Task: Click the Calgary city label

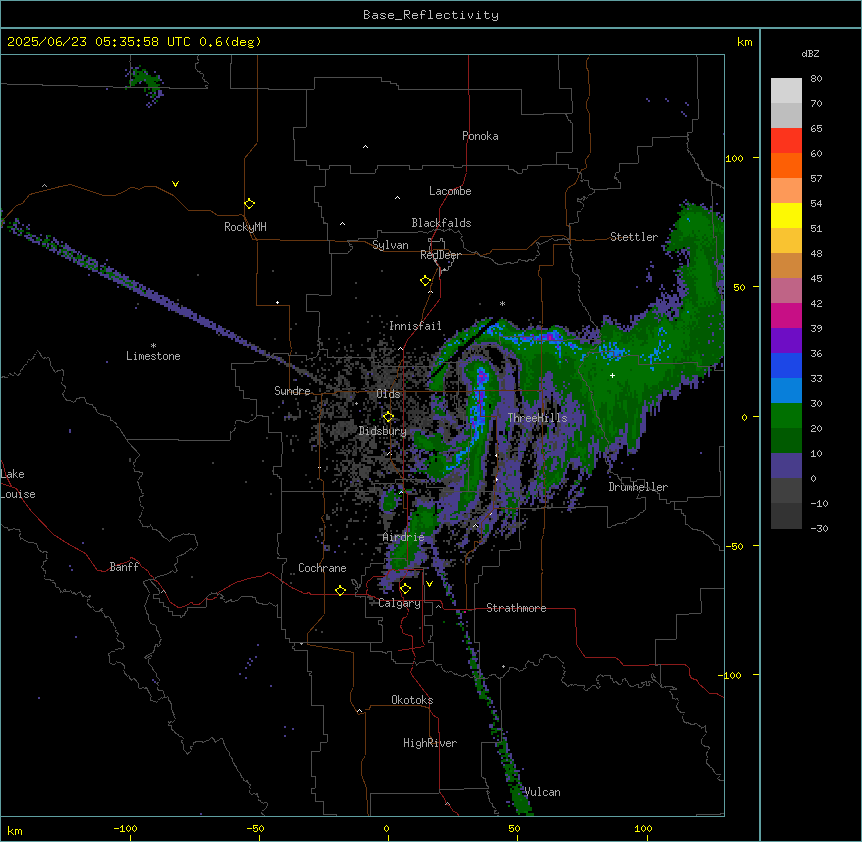Action: click(399, 603)
